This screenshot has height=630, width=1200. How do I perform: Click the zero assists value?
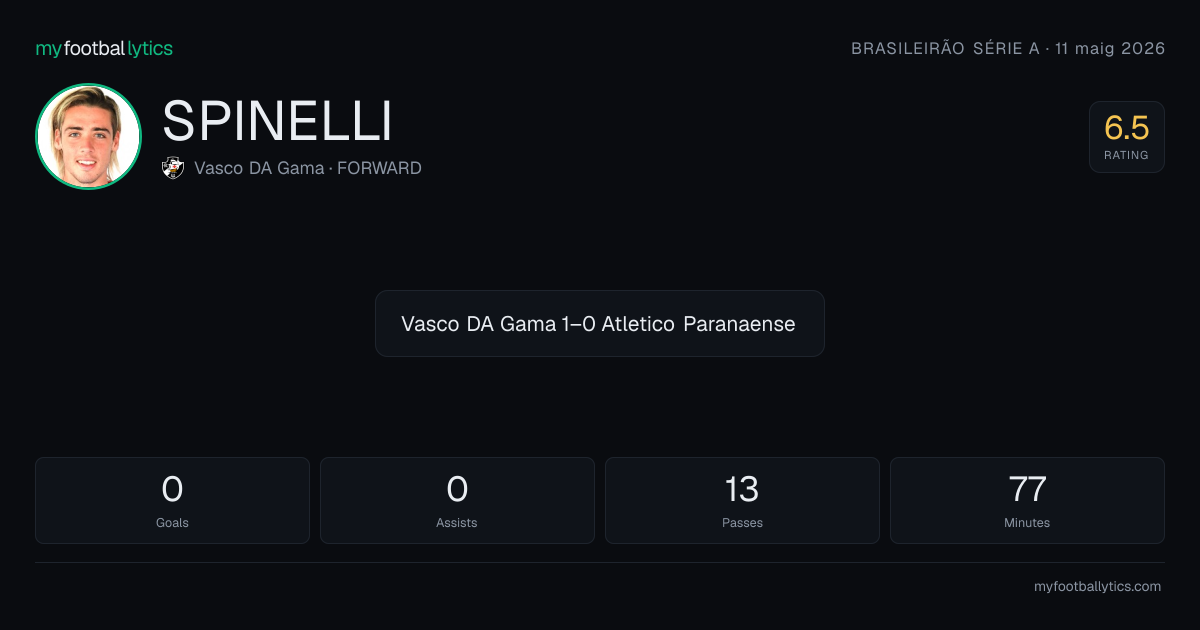coord(457,489)
